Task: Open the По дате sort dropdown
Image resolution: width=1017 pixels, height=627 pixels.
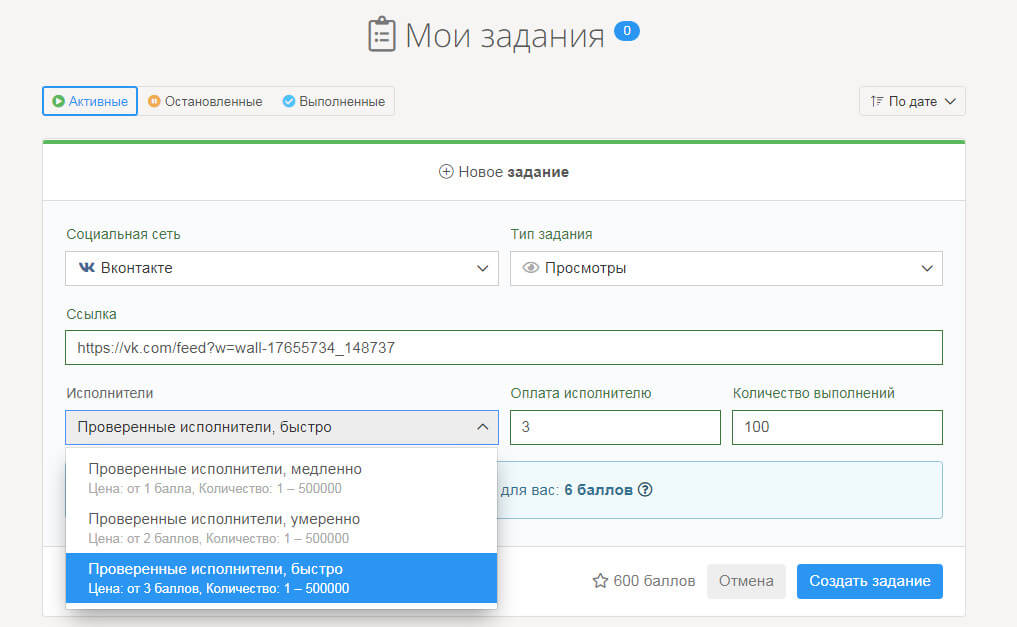Action: click(x=912, y=101)
